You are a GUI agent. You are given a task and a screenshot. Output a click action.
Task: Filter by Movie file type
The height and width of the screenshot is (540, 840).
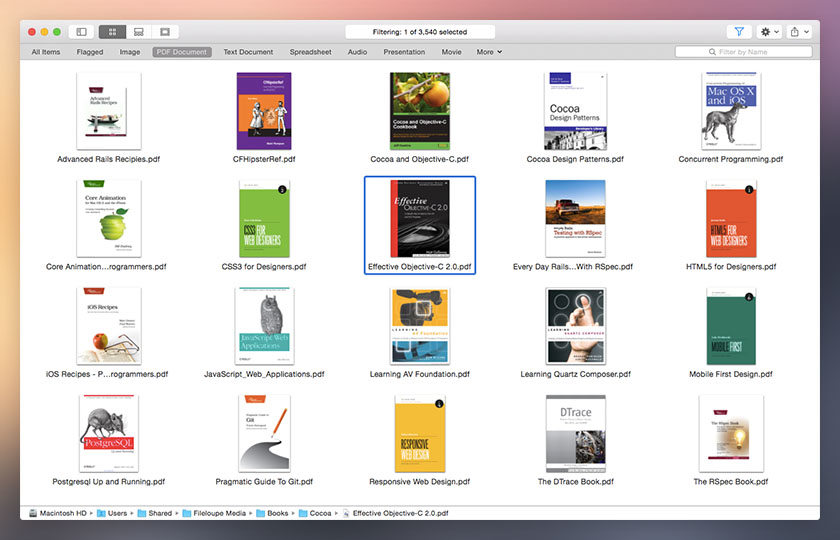coord(451,52)
